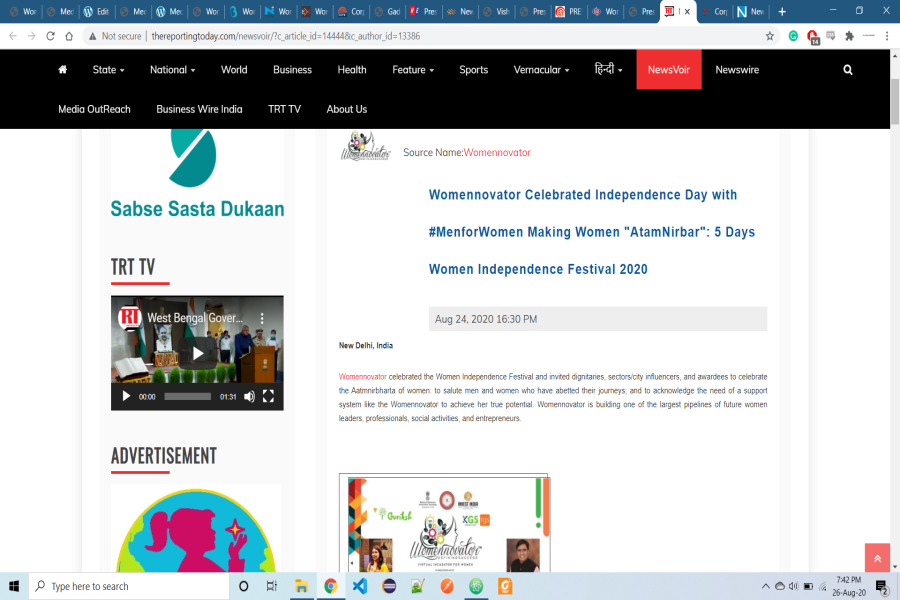Expand the Vernacular dropdown menu
The height and width of the screenshot is (600, 900).
541,70
